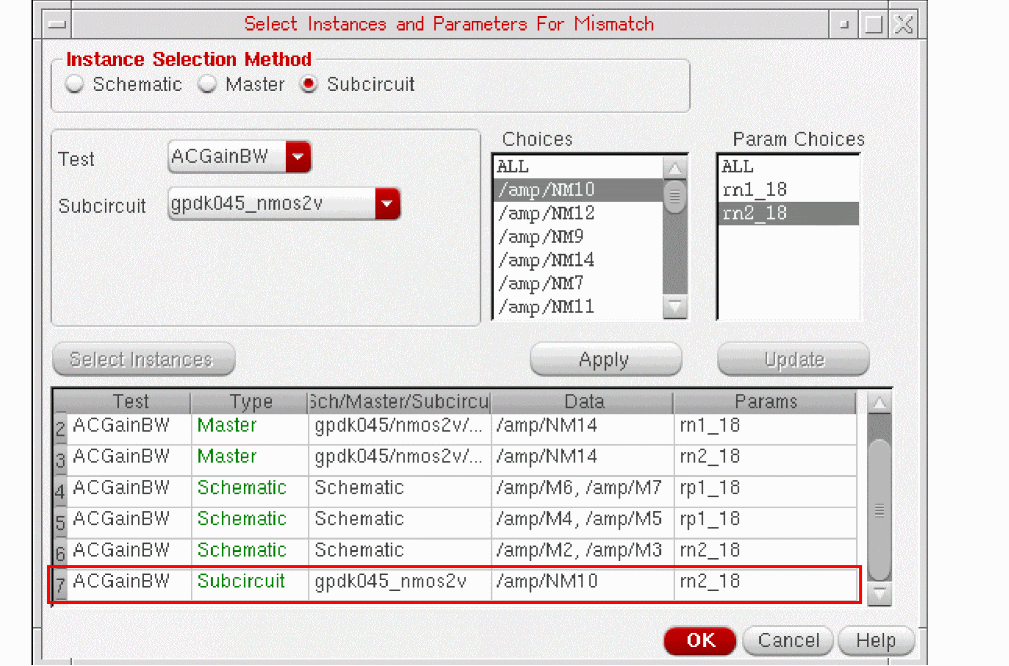The image size is (1009, 666).
Task: Select the Schematic radio button
Action: [x=75, y=85]
